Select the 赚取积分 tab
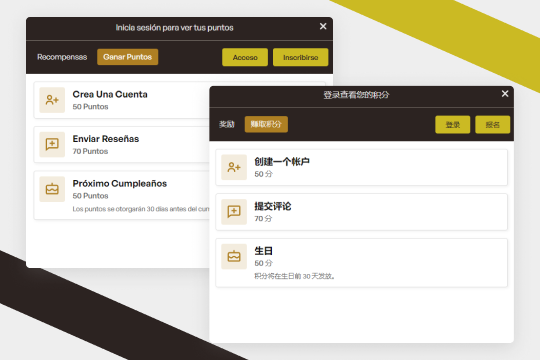 [266, 124]
